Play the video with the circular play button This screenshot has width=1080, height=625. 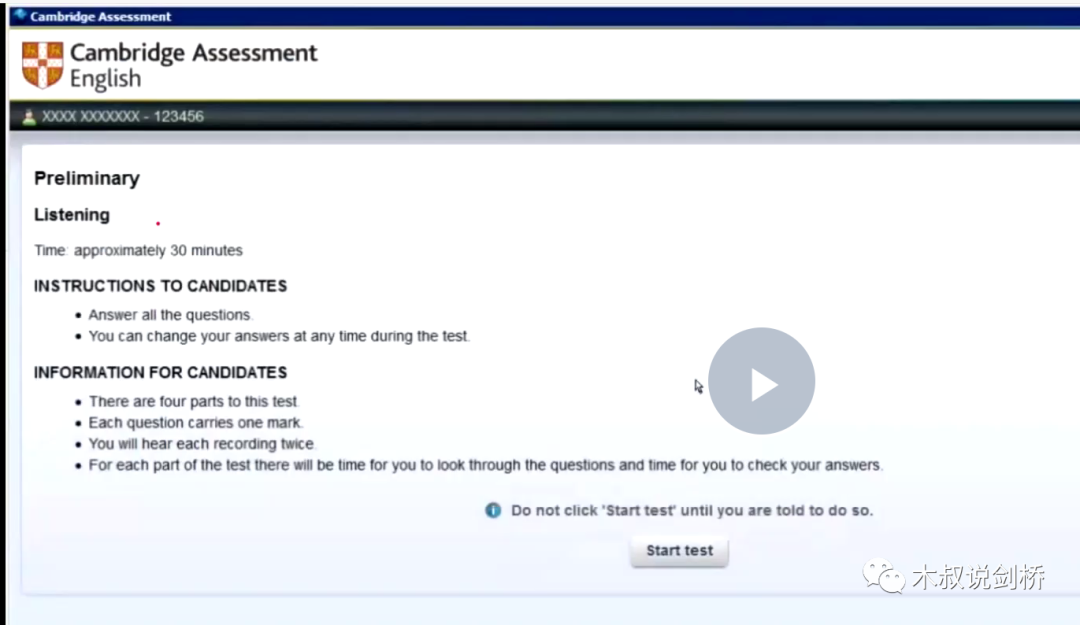click(x=761, y=381)
